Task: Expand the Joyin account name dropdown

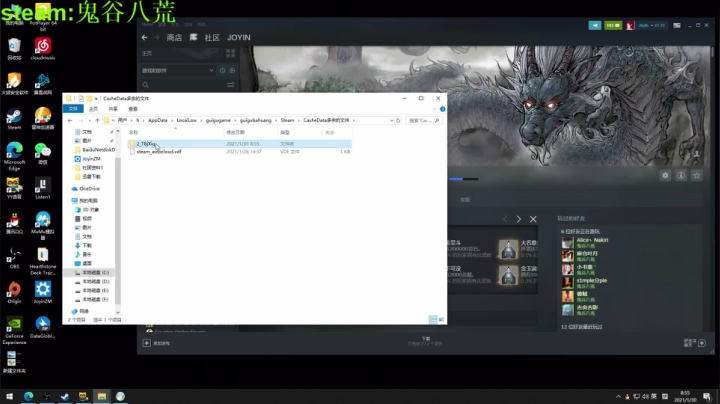Action: coord(652,25)
